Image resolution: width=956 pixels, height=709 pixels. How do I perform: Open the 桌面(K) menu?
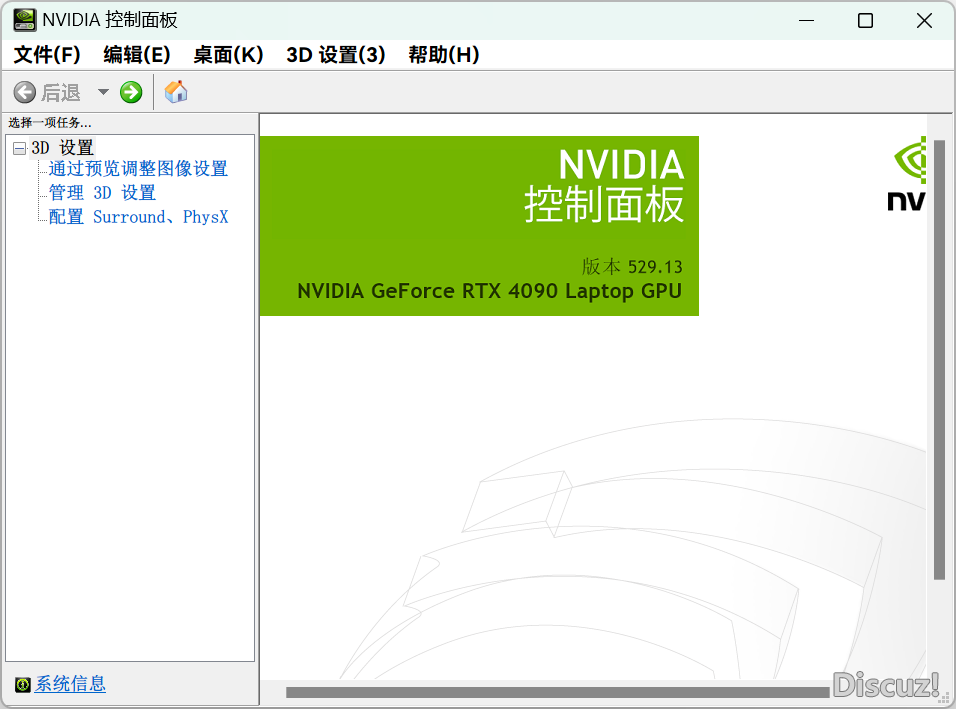[228, 55]
